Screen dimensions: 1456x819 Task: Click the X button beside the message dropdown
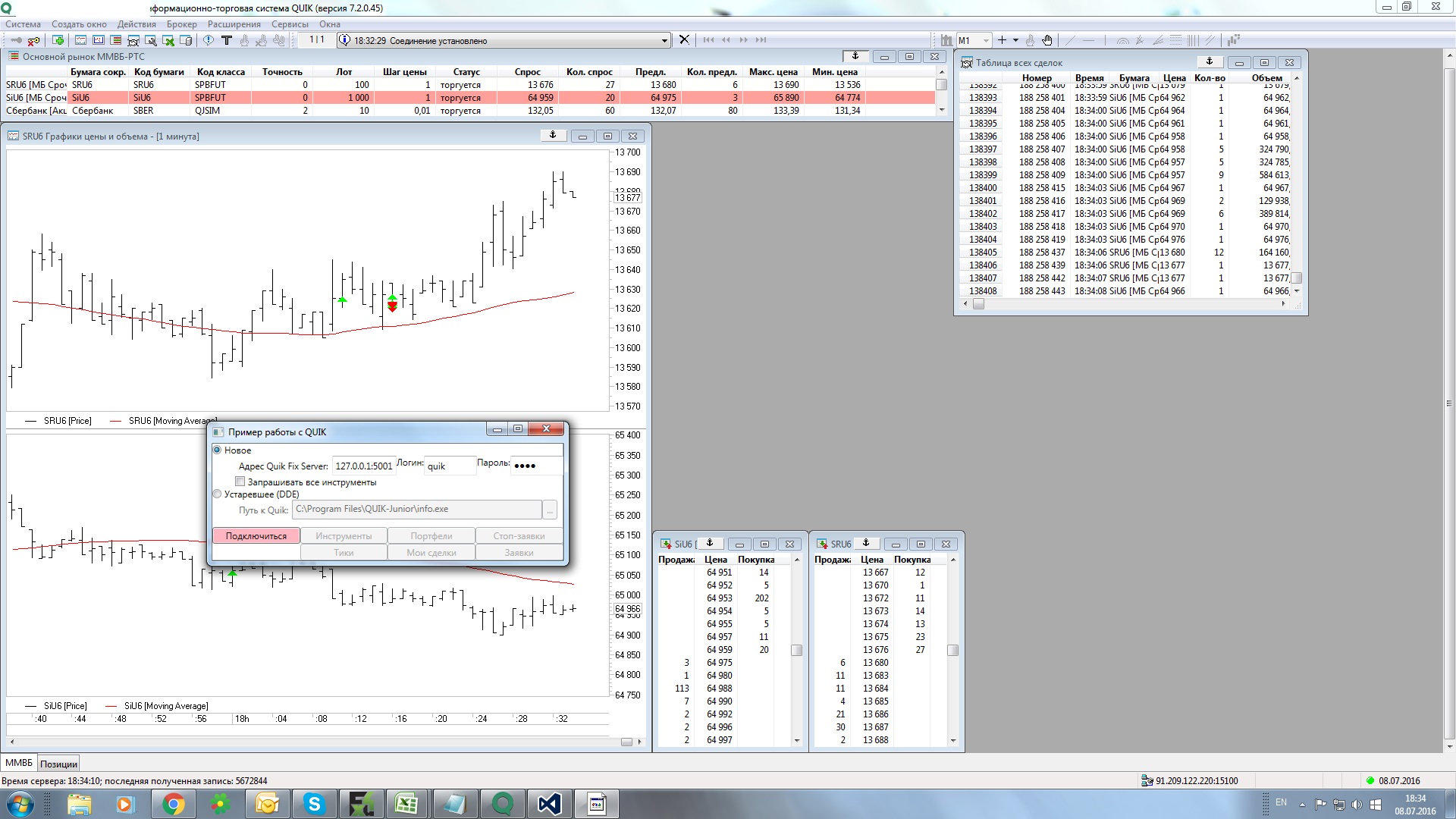[x=684, y=40]
